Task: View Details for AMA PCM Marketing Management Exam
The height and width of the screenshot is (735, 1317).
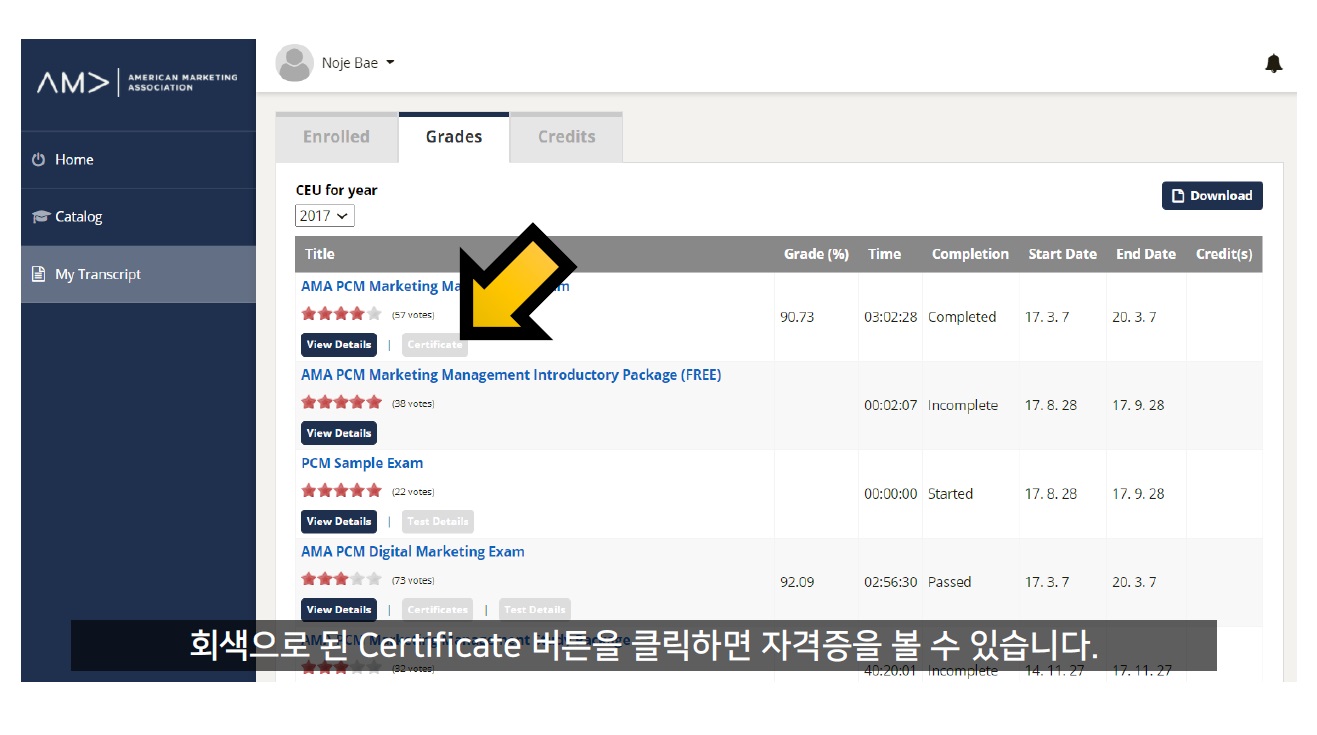Action: (x=339, y=345)
